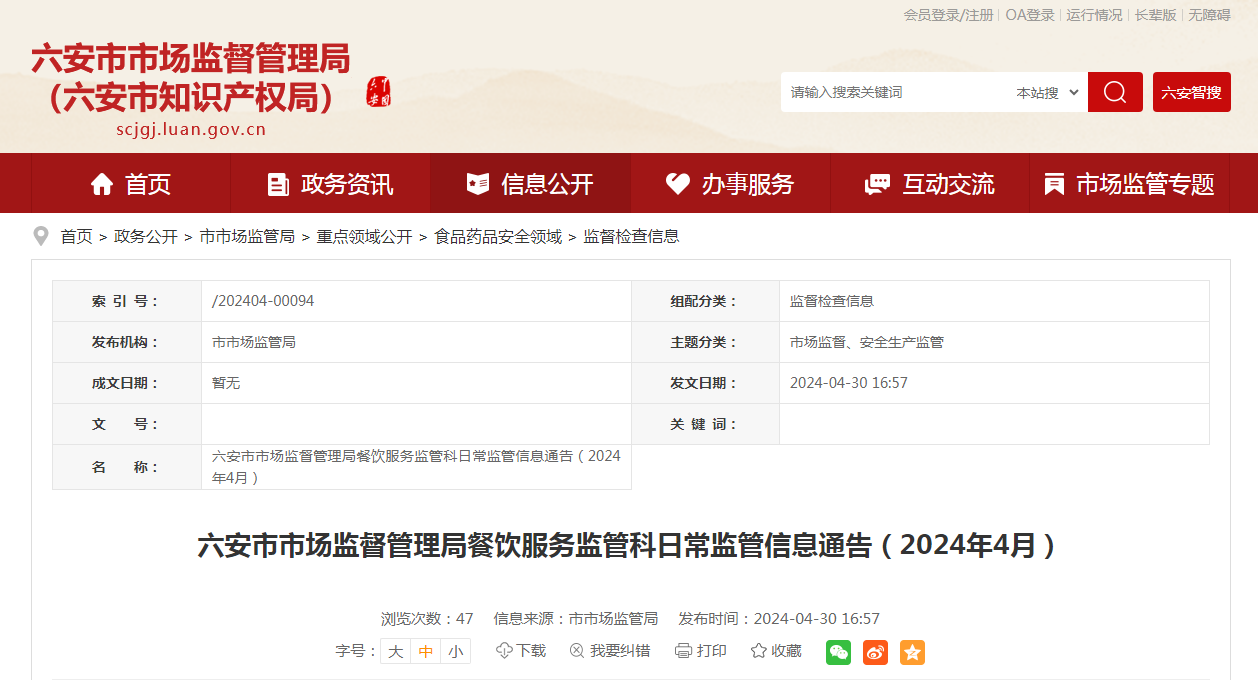Screen dimensions: 1258x680
Task: Click the chat bubble icon beside 互动交流
Action: pos(877,184)
